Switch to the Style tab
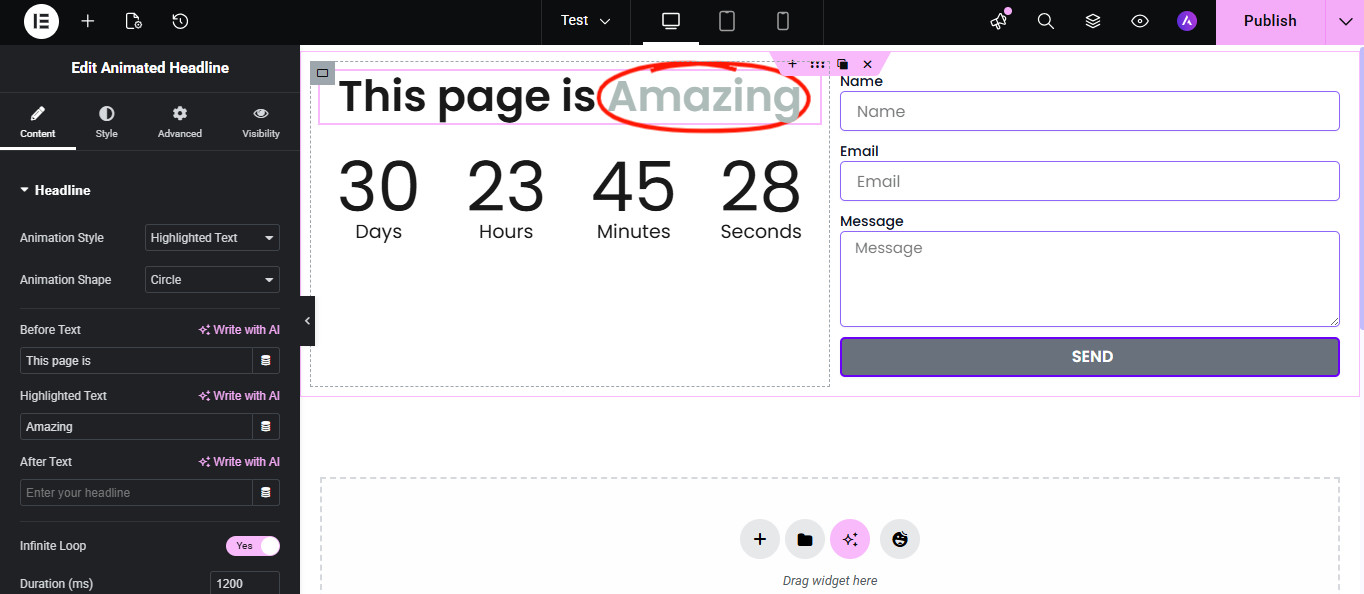The image size is (1364, 594). (x=107, y=122)
